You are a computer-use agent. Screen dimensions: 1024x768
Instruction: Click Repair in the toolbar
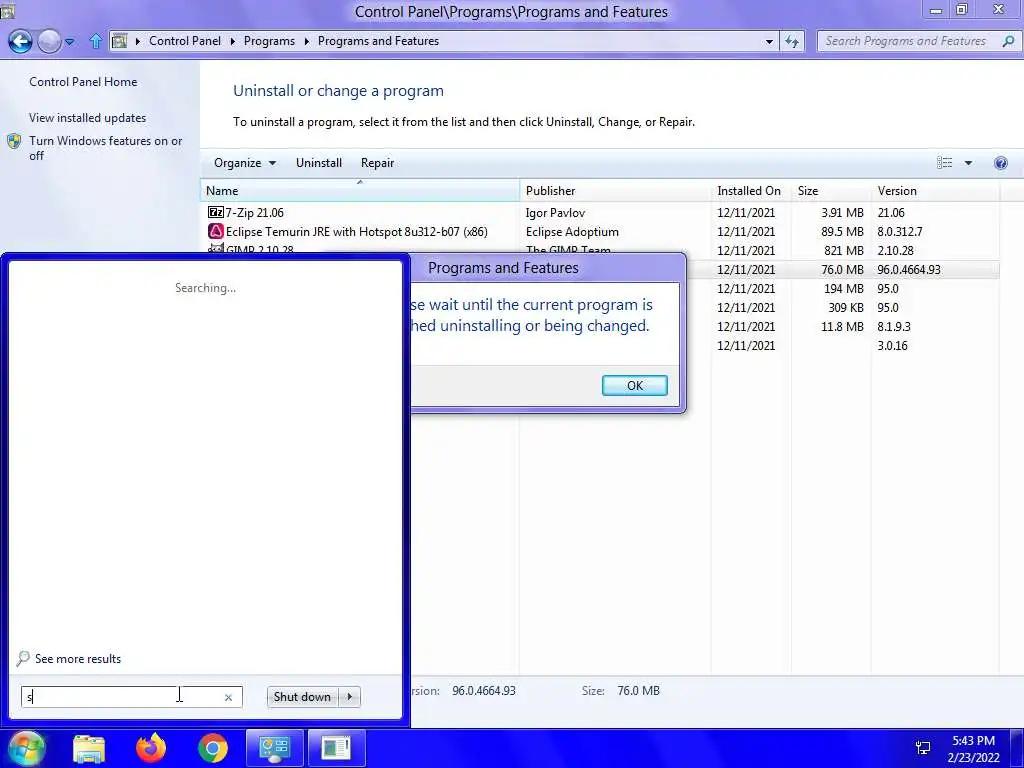[377, 163]
